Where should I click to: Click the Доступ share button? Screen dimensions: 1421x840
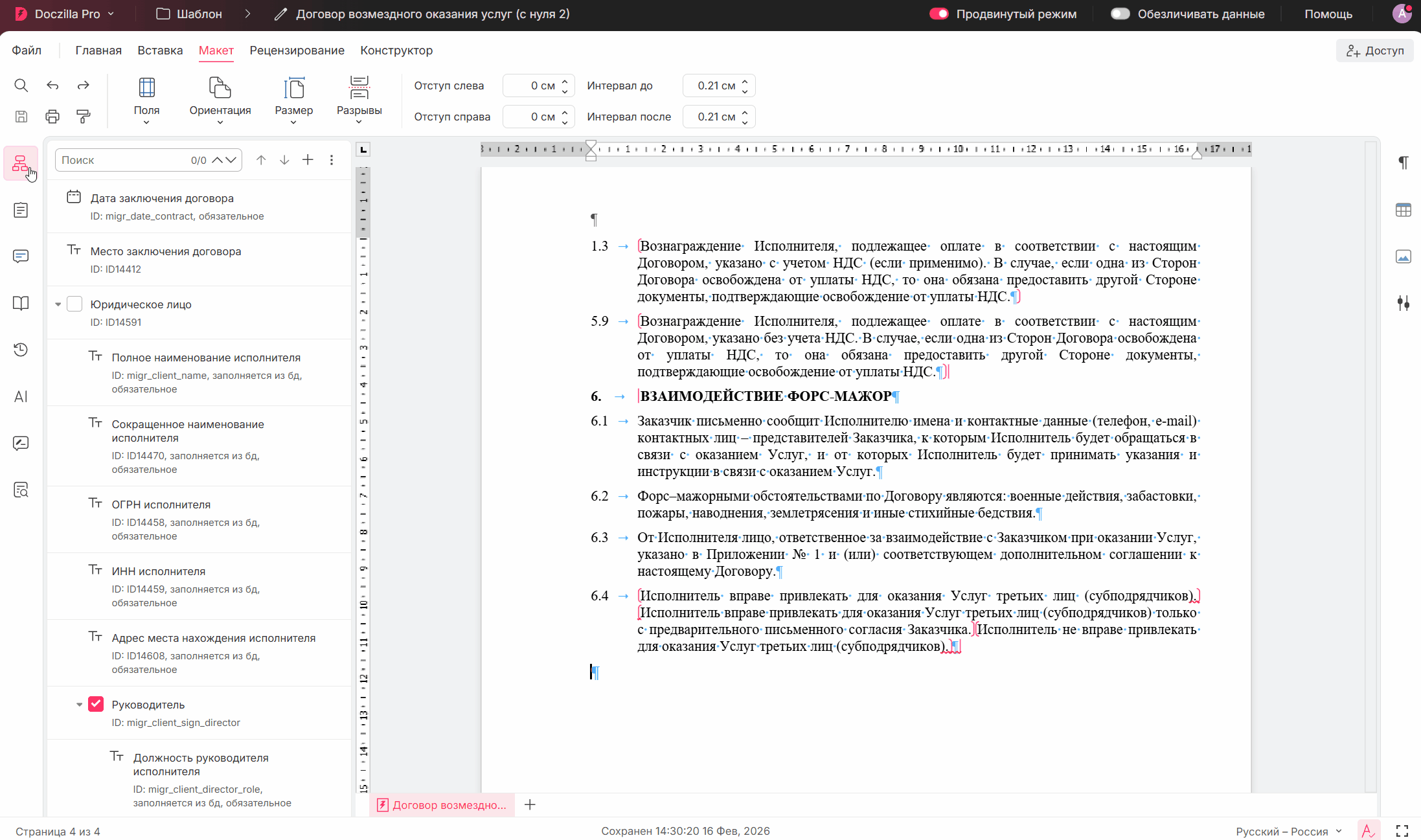[1374, 51]
